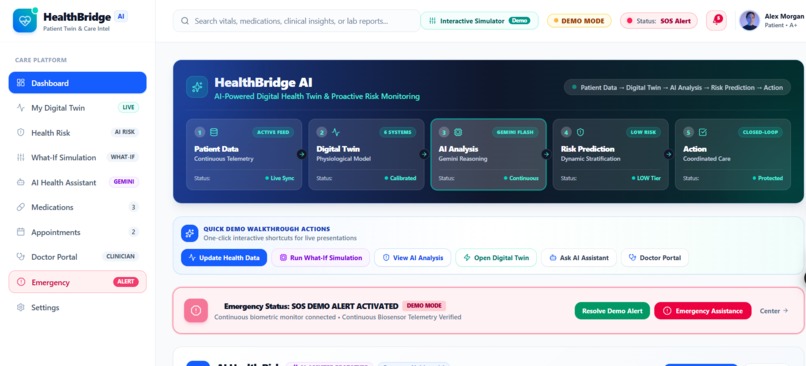
Task: Click the Resolve Demo Alert button
Action: point(612,310)
